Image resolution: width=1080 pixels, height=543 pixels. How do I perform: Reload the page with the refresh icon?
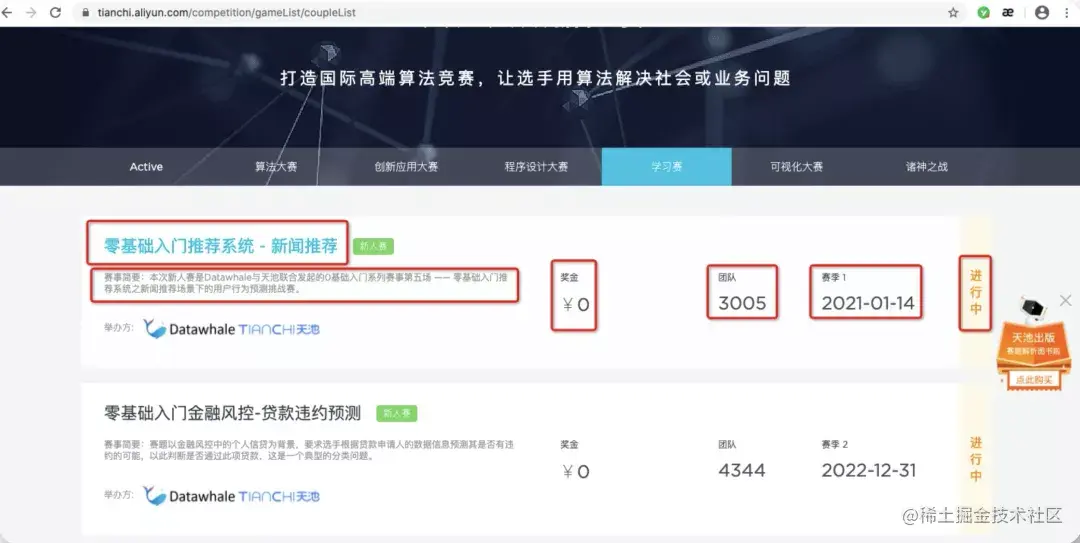coord(56,12)
